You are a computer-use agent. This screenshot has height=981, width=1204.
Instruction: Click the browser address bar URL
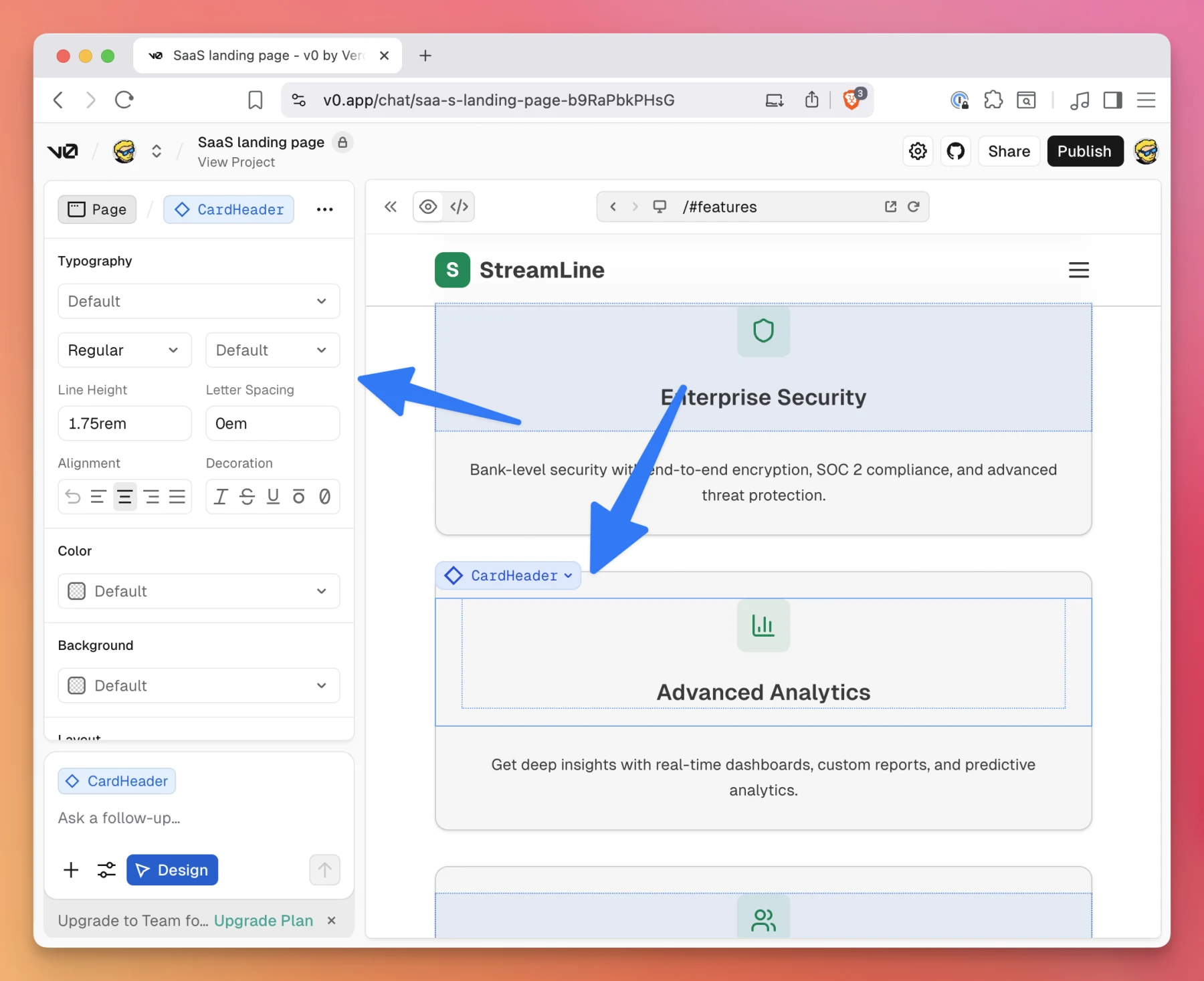(x=498, y=100)
